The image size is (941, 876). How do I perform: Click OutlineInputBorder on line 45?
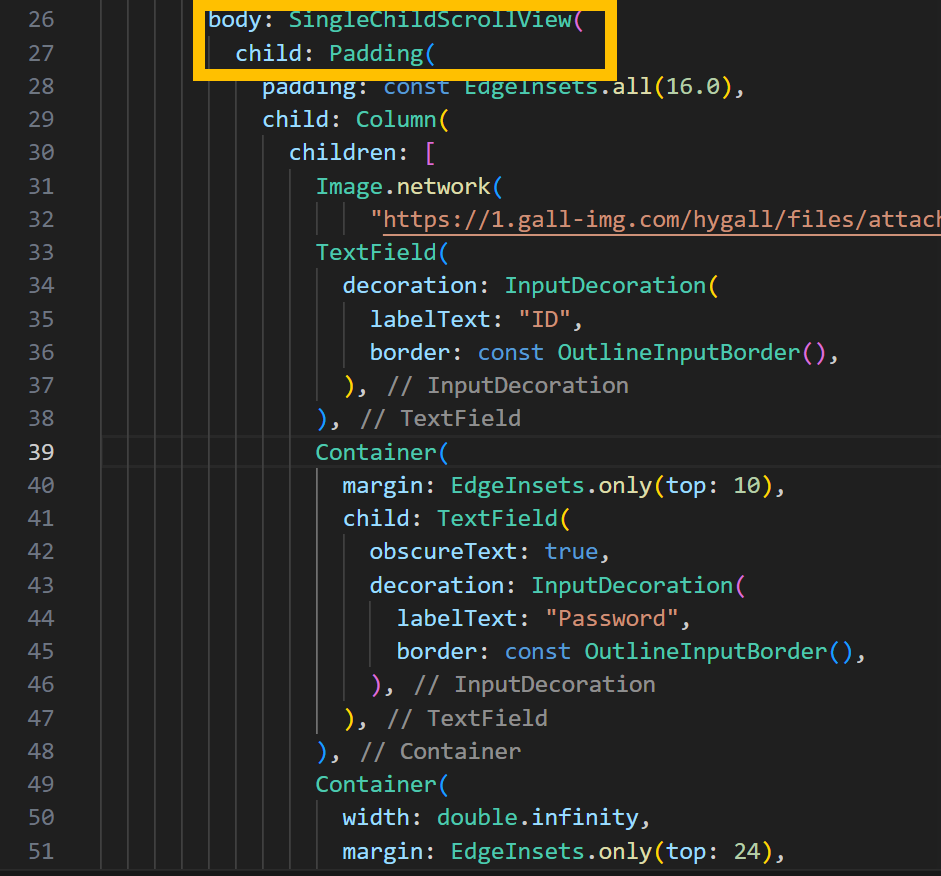coord(706,652)
